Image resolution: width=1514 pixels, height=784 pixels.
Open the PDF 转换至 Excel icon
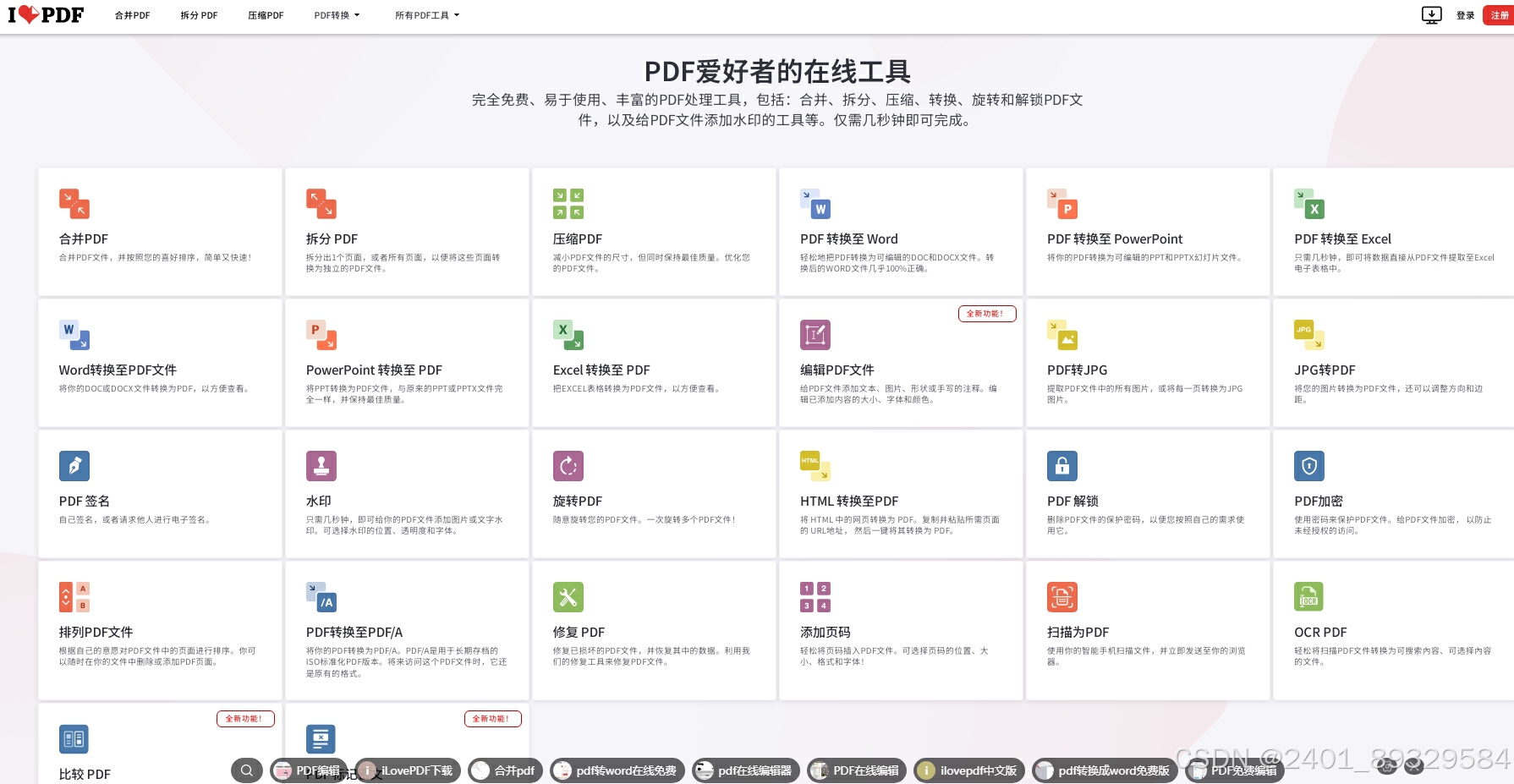click(1309, 204)
